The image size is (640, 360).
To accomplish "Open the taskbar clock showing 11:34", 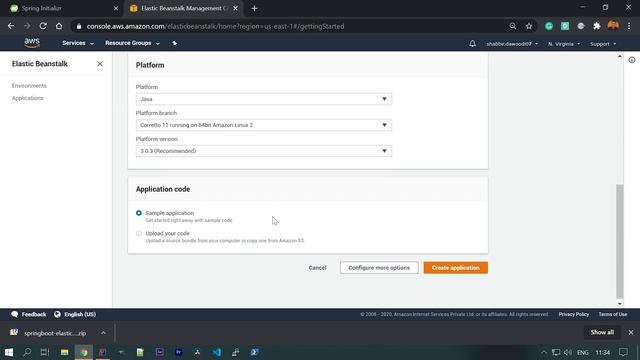I will click(602, 352).
